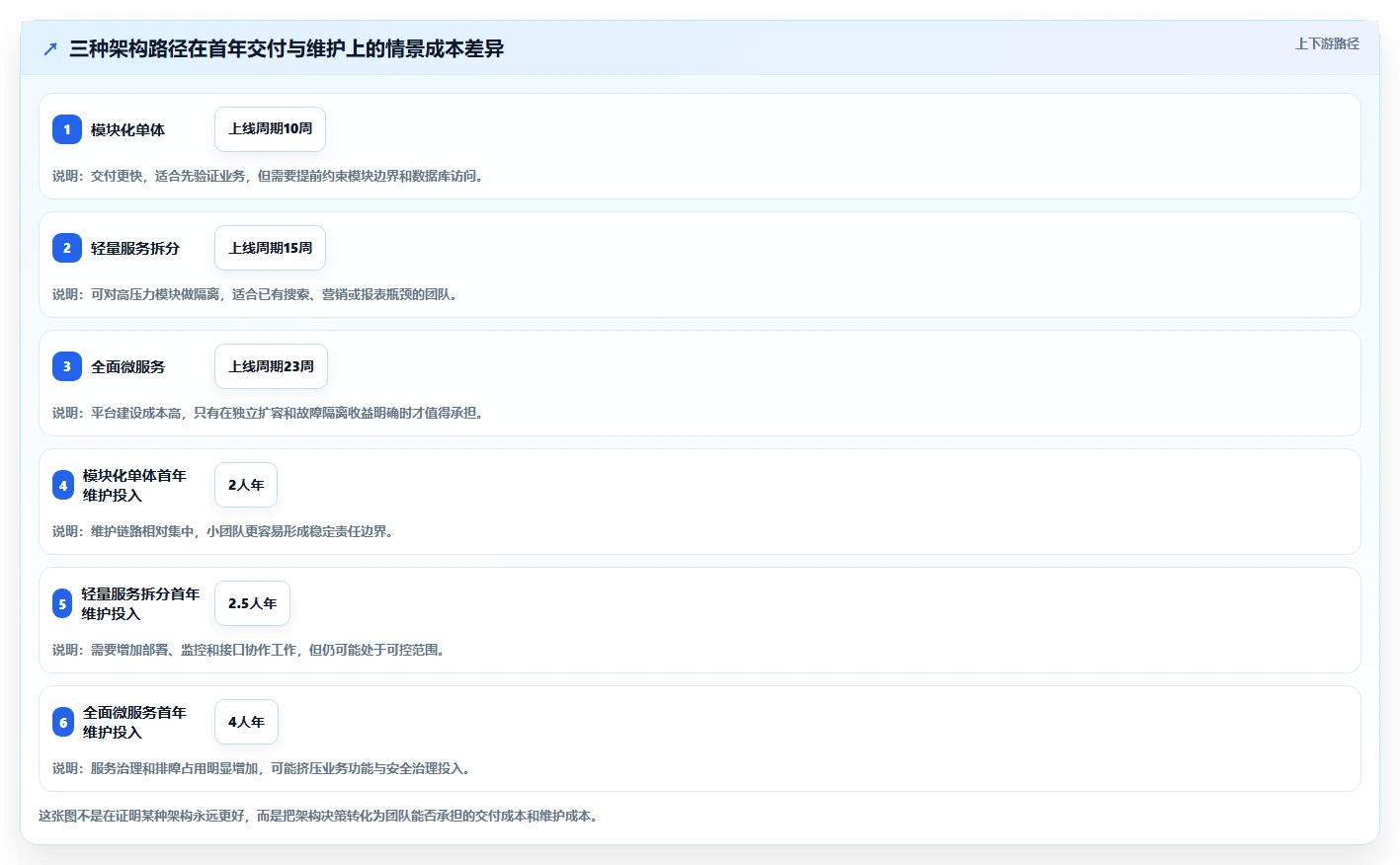
Task: Click number badge 3 for 全面微服务
Action: (x=67, y=366)
